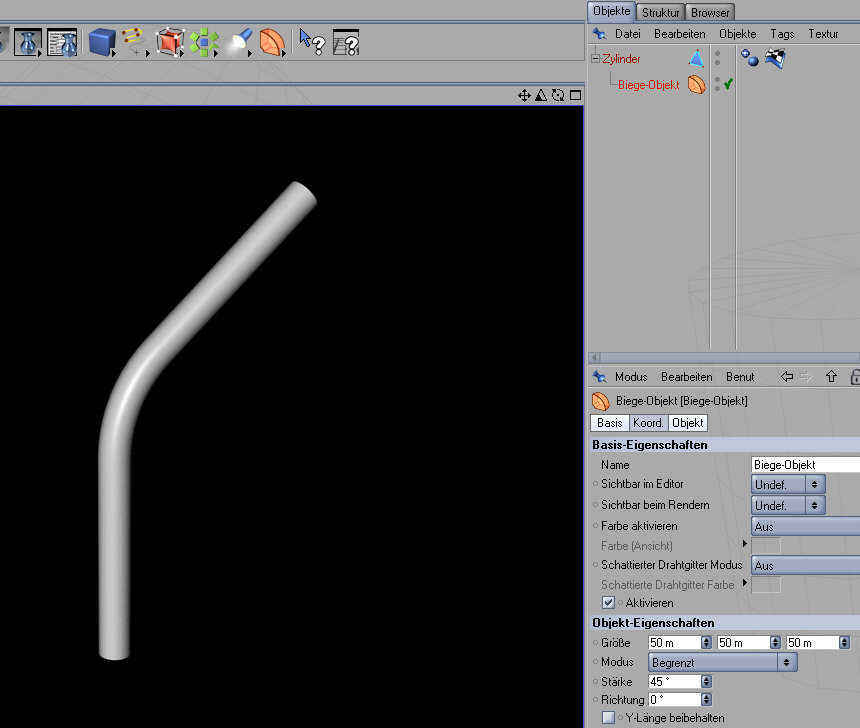Click the viewport move camera icon
This screenshot has height=728, width=860.
pos(524,95)
